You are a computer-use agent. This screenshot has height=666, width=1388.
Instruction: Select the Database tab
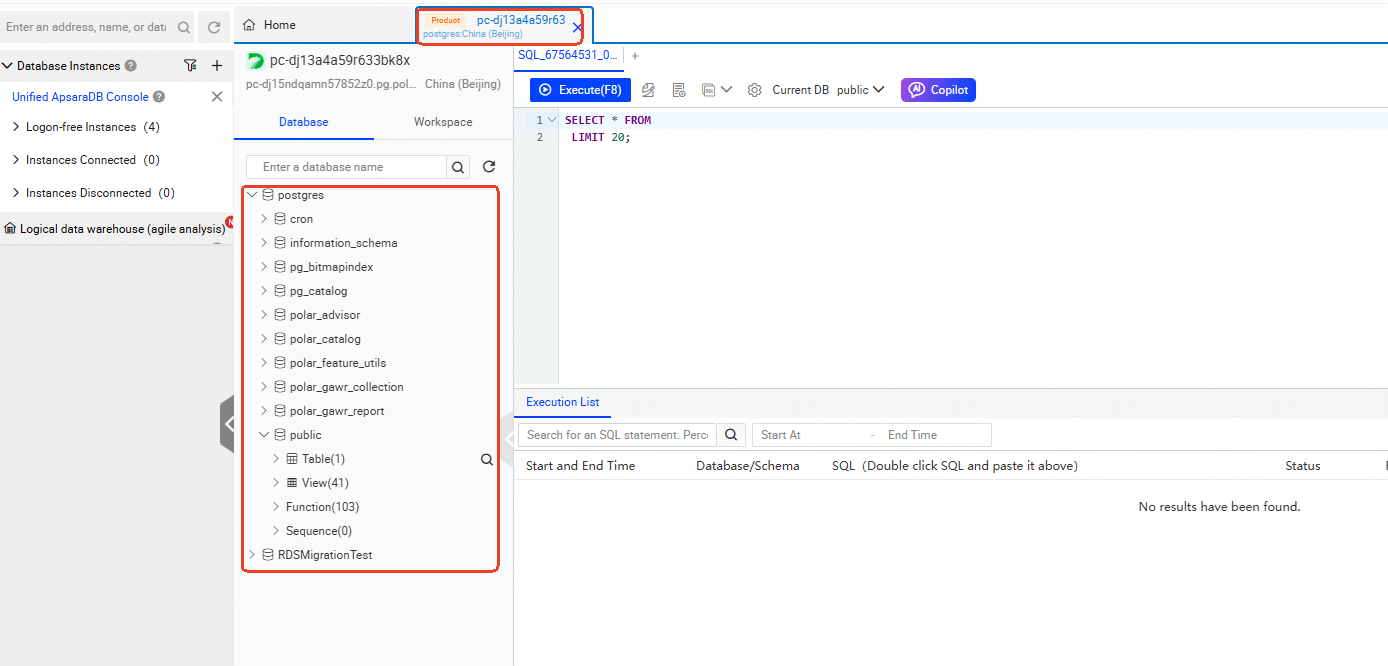(304, 122)
